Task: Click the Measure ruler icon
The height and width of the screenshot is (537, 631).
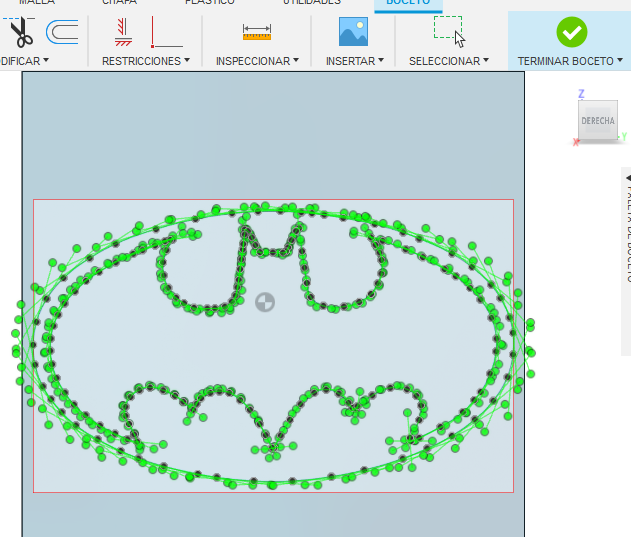Action: coord(257,33)
